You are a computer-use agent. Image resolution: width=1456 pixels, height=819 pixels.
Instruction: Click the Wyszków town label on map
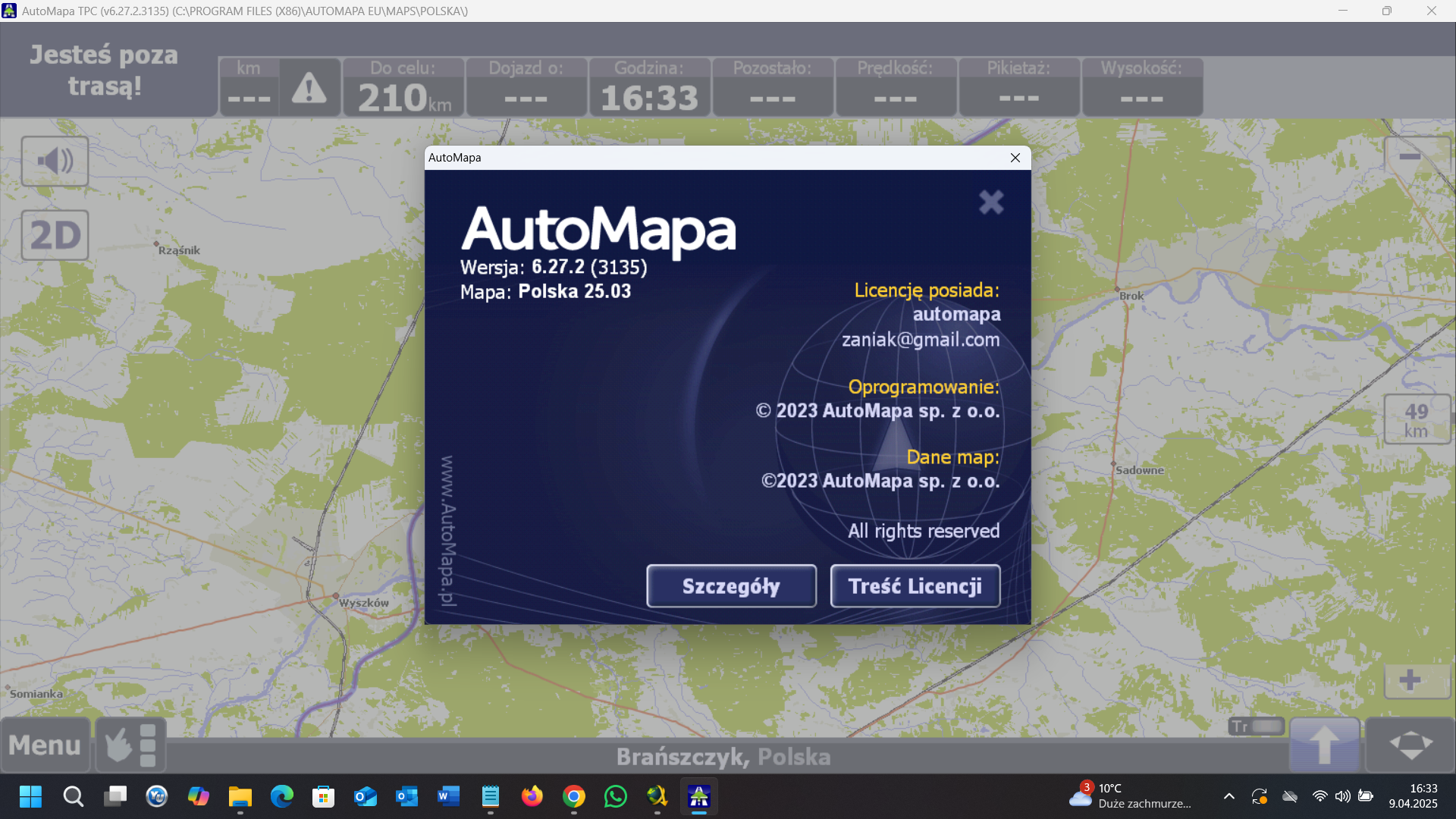click(363, 603)
